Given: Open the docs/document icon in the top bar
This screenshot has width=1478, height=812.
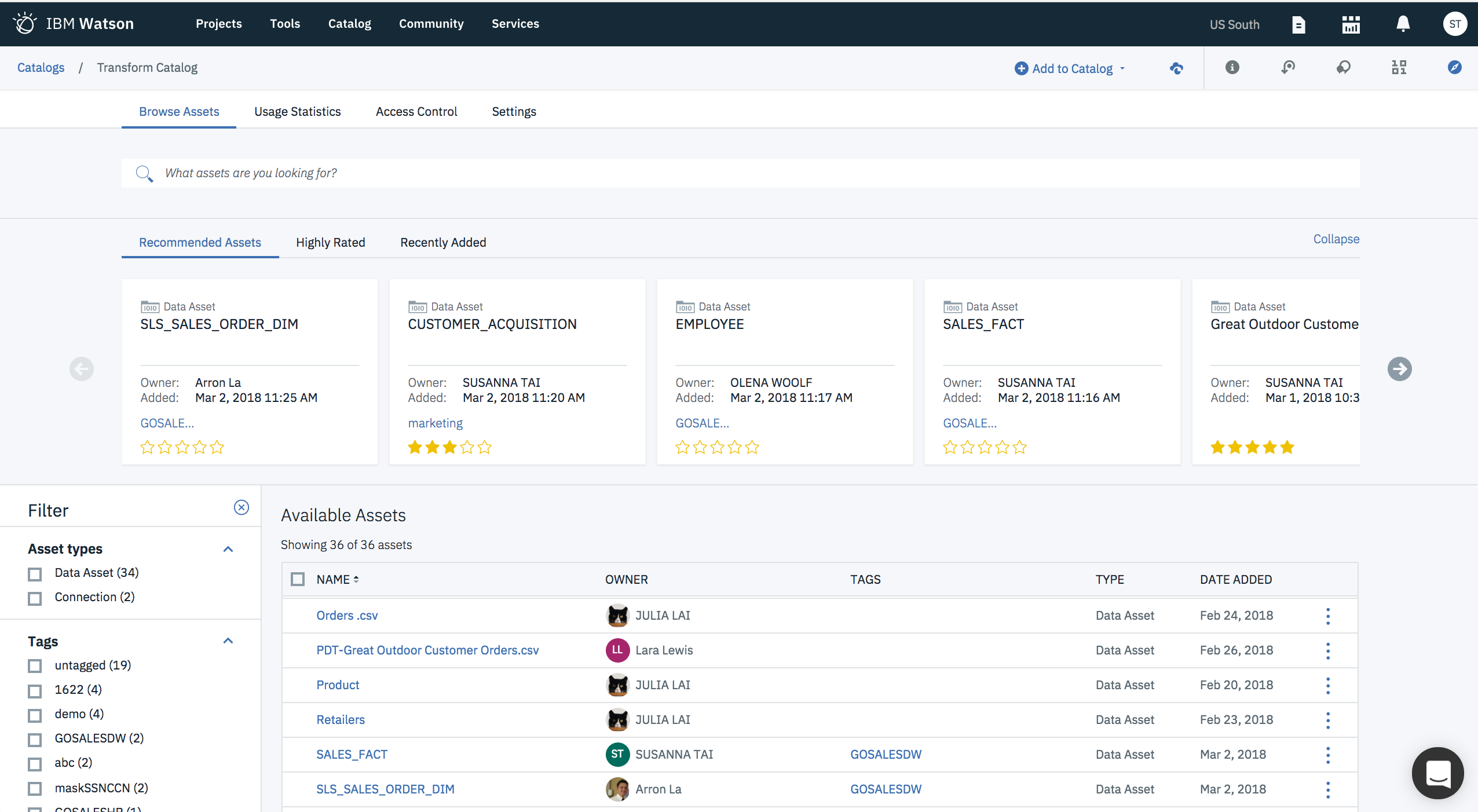Looking at the screenshot, I should tap(1298, 24).
